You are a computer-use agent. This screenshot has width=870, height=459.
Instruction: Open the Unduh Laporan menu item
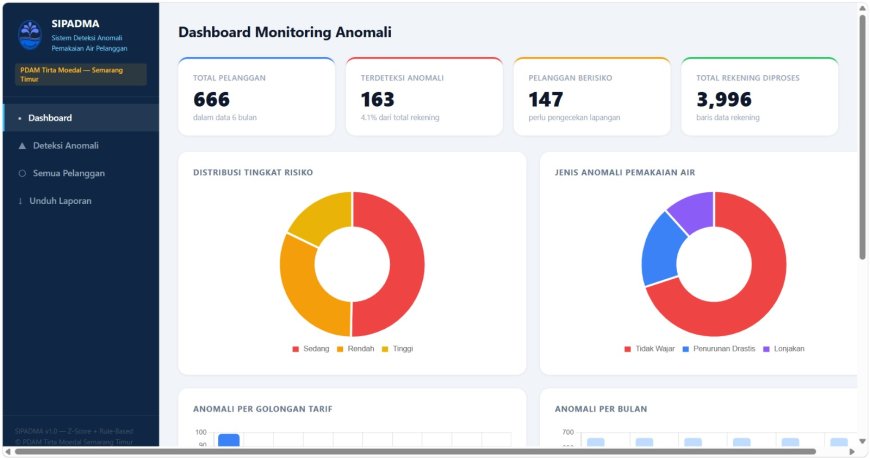81,201
